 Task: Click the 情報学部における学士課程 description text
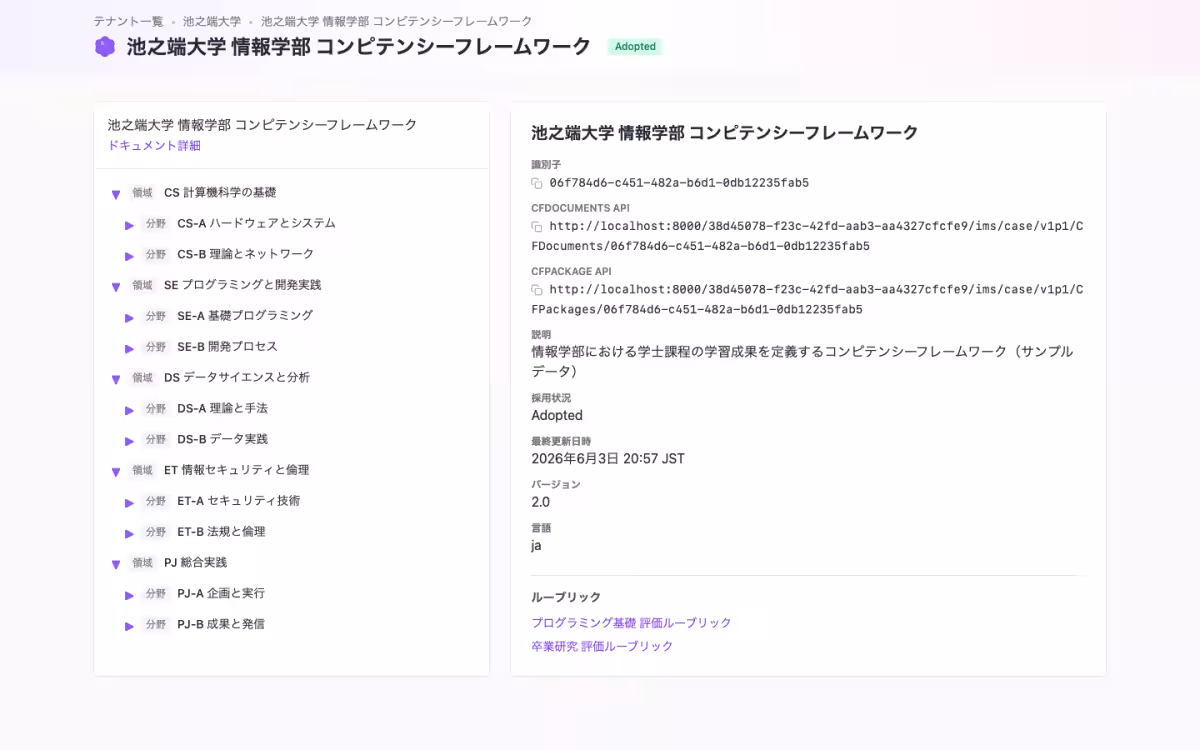(x=802, y=361)
